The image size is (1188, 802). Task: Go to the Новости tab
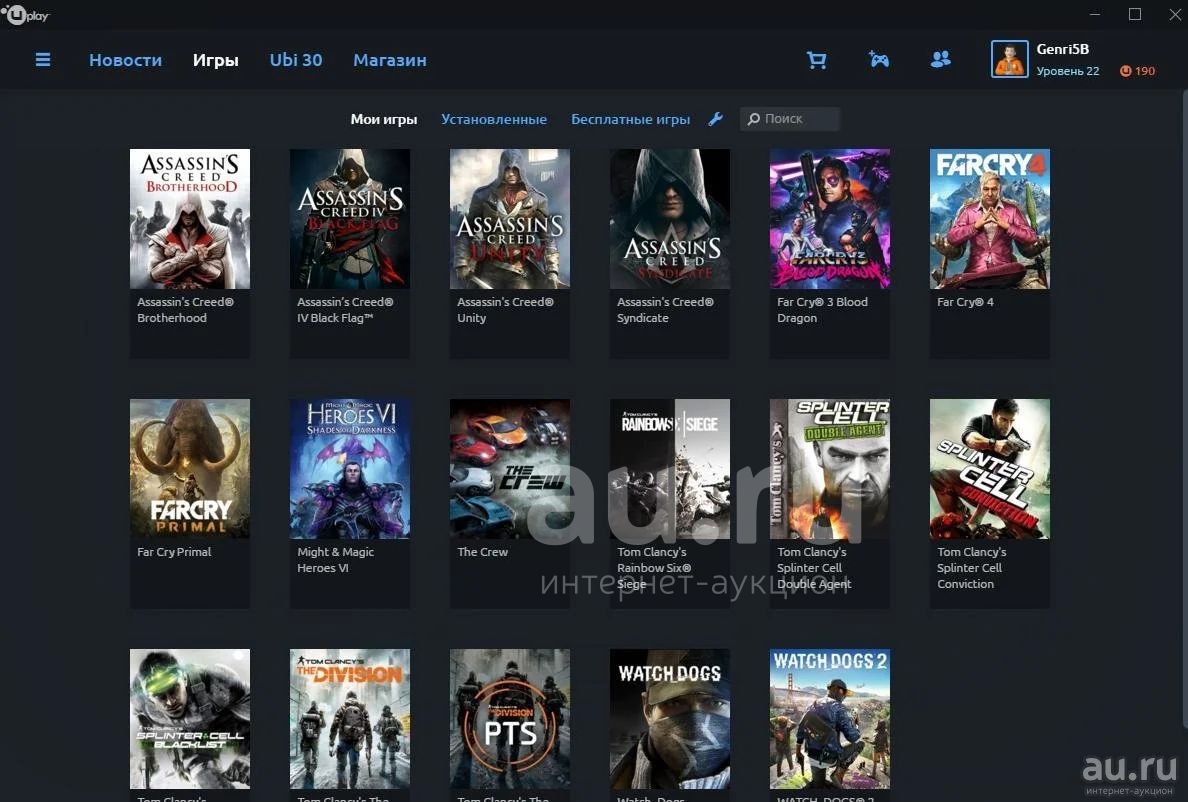tap(126, 60)
